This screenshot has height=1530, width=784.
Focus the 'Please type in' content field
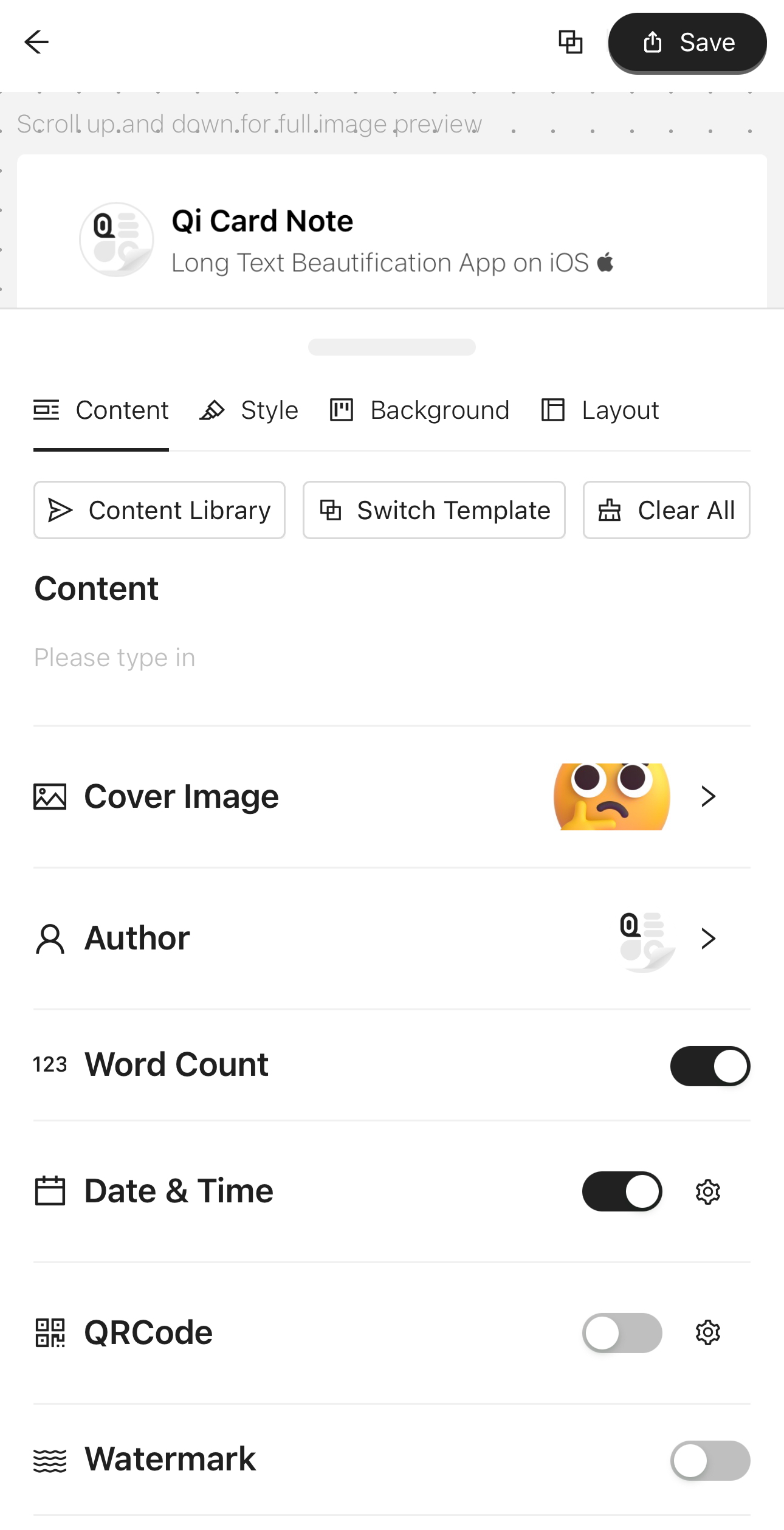tap(391, 658)
